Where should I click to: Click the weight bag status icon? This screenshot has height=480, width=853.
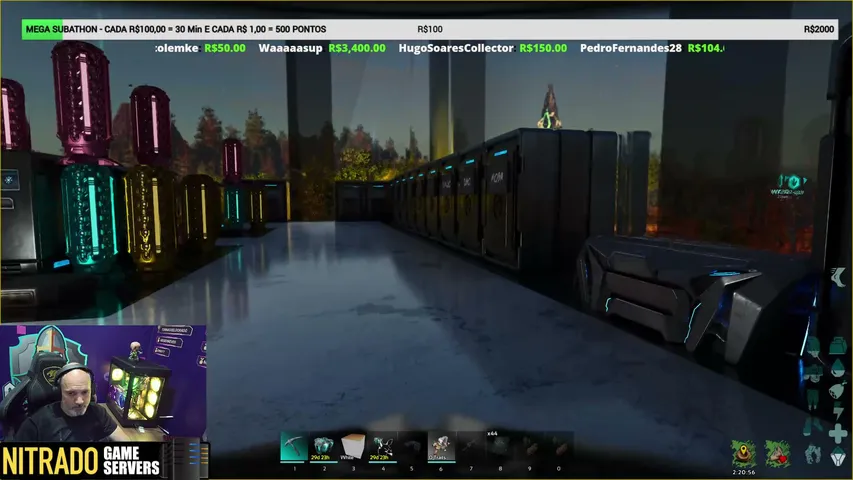(838, 345)
